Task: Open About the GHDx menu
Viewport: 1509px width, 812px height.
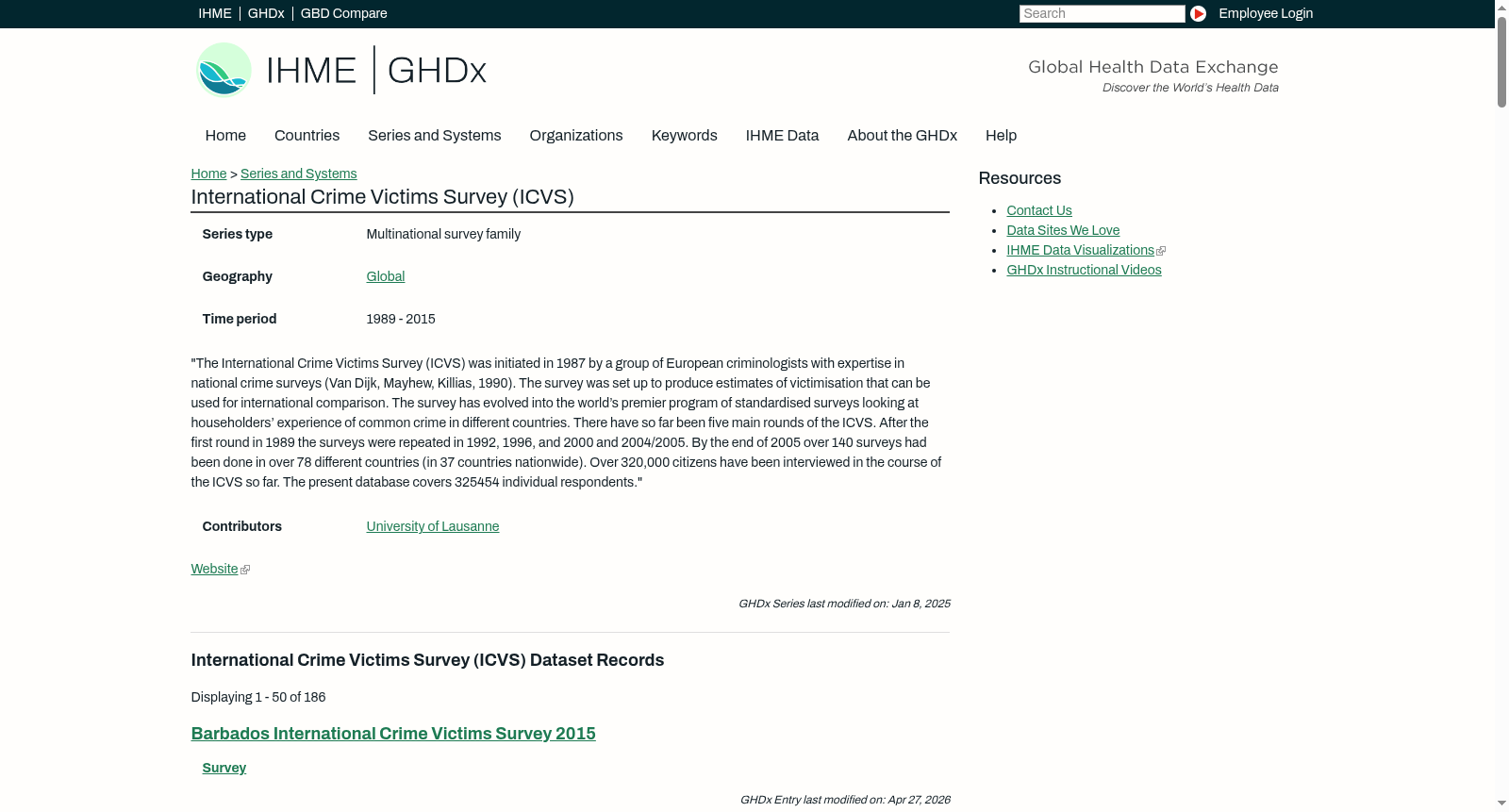Action: (x=903, y=136)
